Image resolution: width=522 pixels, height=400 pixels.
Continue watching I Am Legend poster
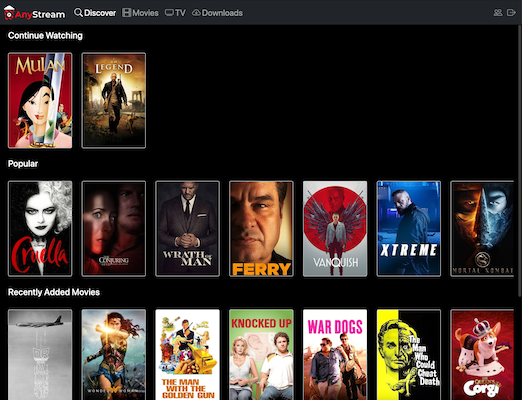coord(114,100)
